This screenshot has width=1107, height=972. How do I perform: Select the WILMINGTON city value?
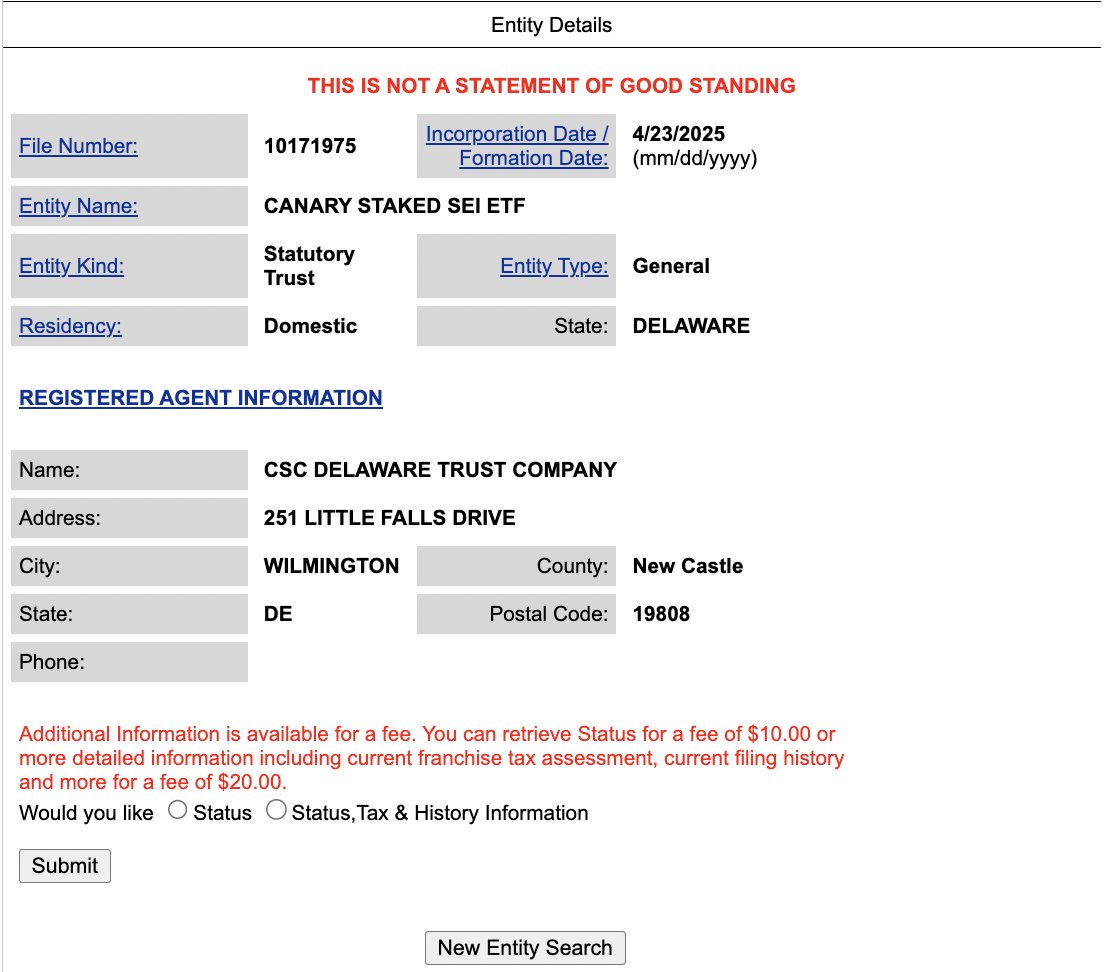click(x=330, y=565)
